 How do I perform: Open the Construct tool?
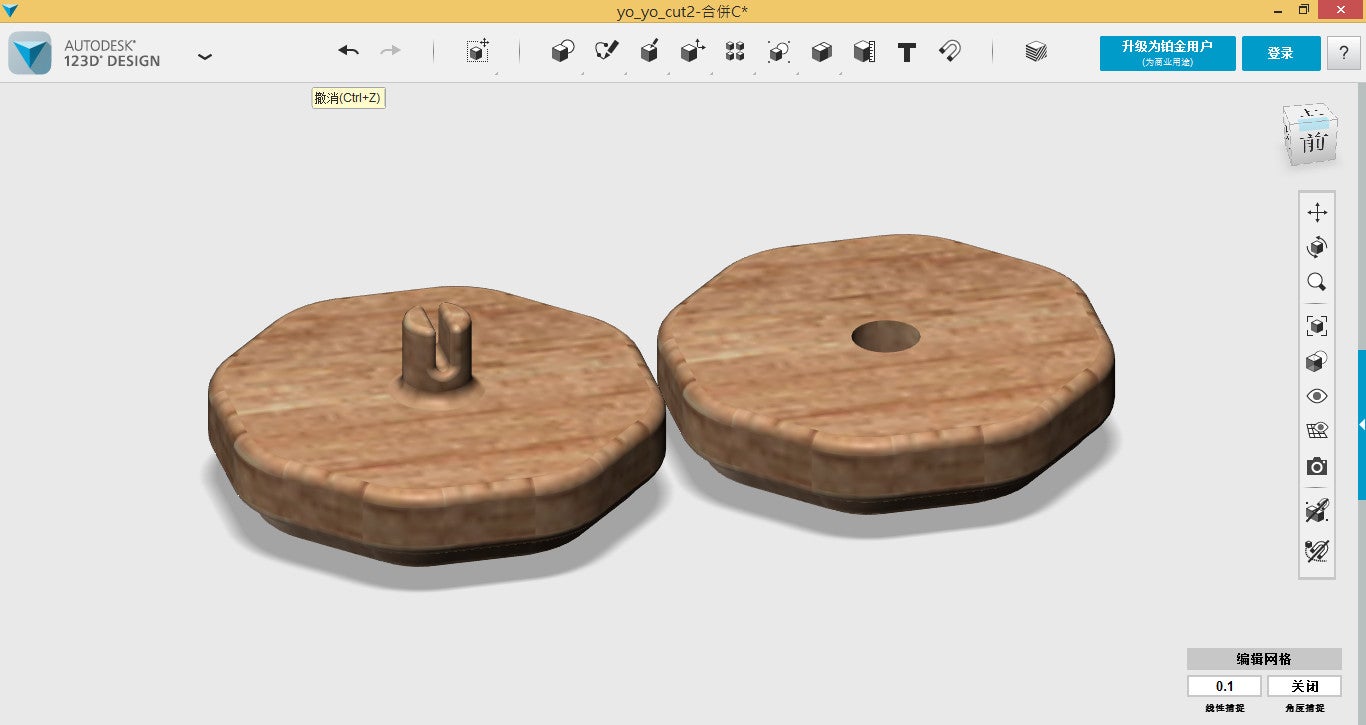650,51
